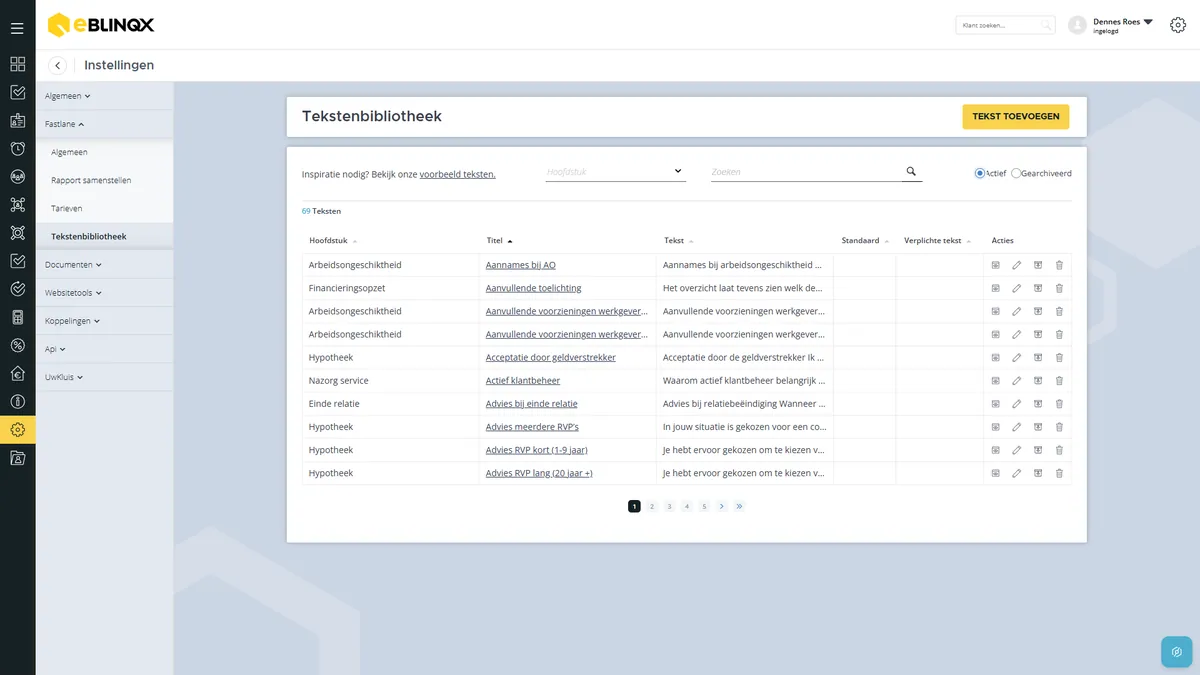This screenshot has height=675, width=1200.
Task: Click the 'Klant zoeken...' field in the header
Action: (1004, 25)
